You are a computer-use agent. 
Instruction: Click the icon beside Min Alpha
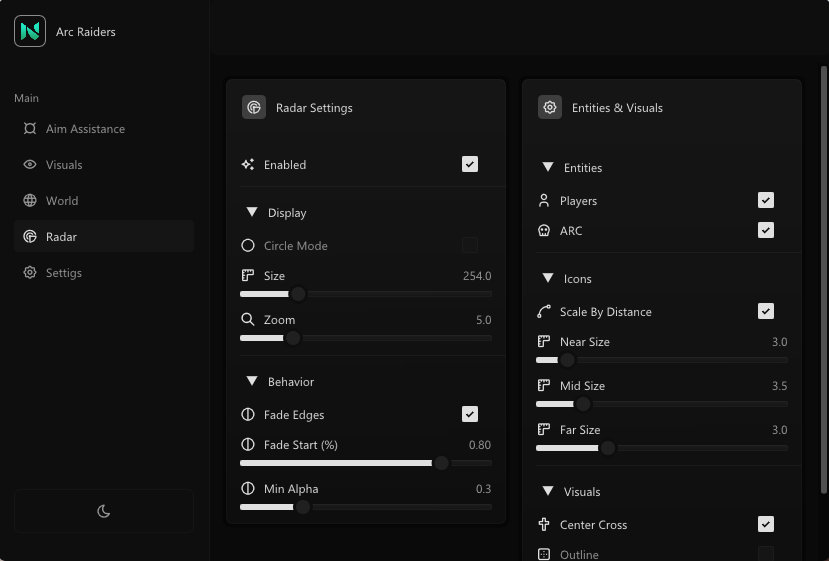click(x=247, y=489)
